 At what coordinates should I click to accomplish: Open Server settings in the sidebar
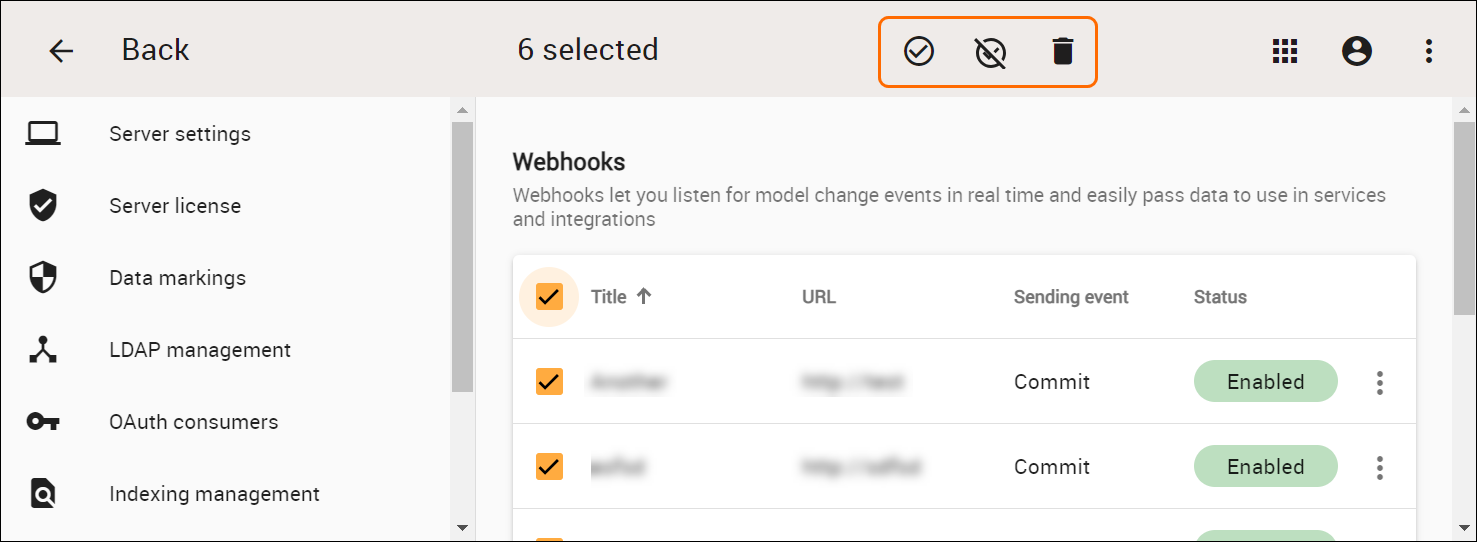coord(180,134)
